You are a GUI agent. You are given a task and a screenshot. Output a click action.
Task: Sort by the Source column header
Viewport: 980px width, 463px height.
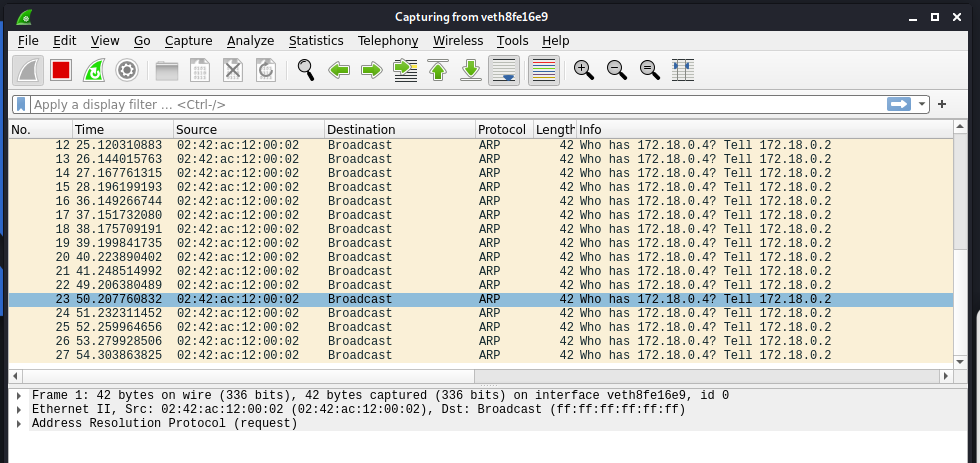[x=249, y=129]
